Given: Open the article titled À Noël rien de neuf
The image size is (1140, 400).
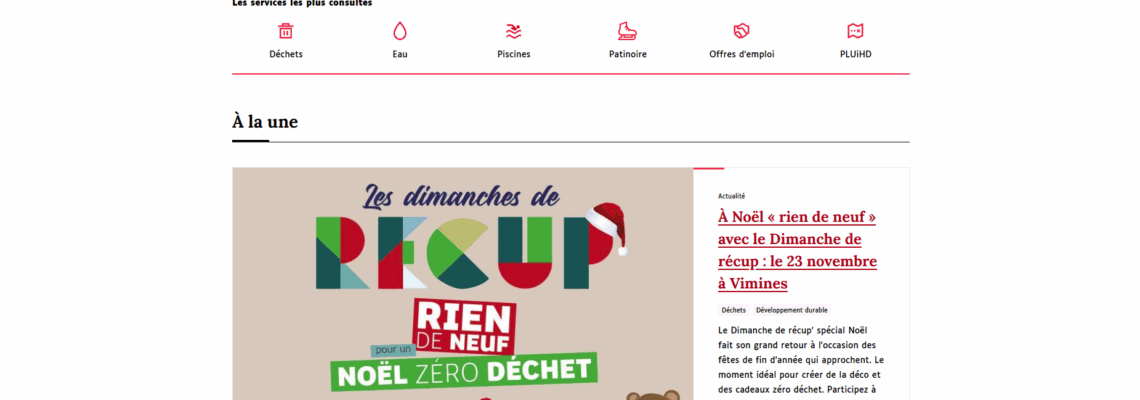Looking at the screenshot, I should pos(797,249).
